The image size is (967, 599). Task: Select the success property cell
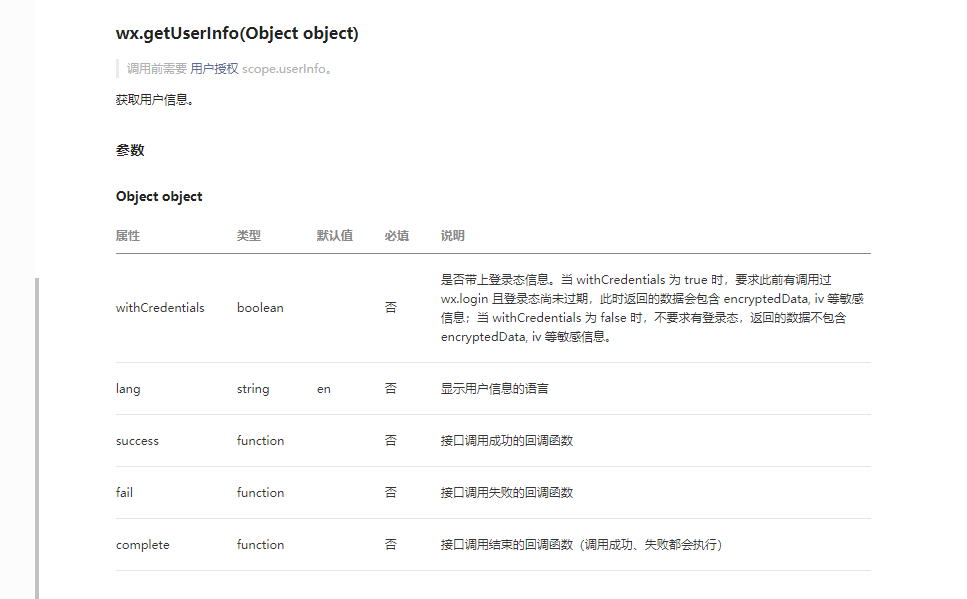(x=137, y=441)
